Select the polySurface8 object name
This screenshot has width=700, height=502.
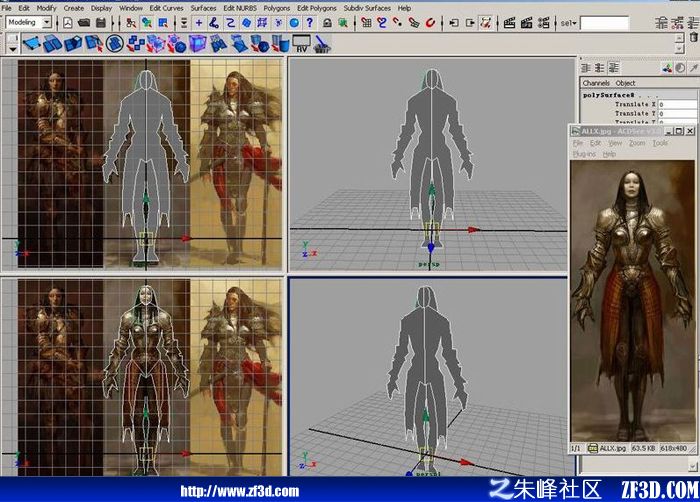pyautogui.click(x=608, y=95)
